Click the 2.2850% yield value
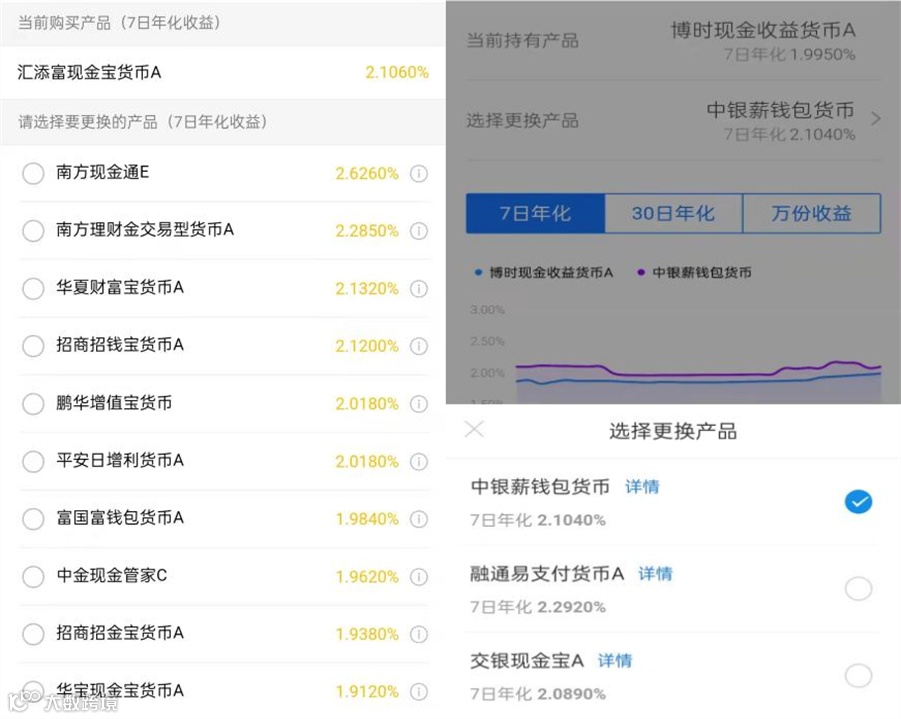 367,231
